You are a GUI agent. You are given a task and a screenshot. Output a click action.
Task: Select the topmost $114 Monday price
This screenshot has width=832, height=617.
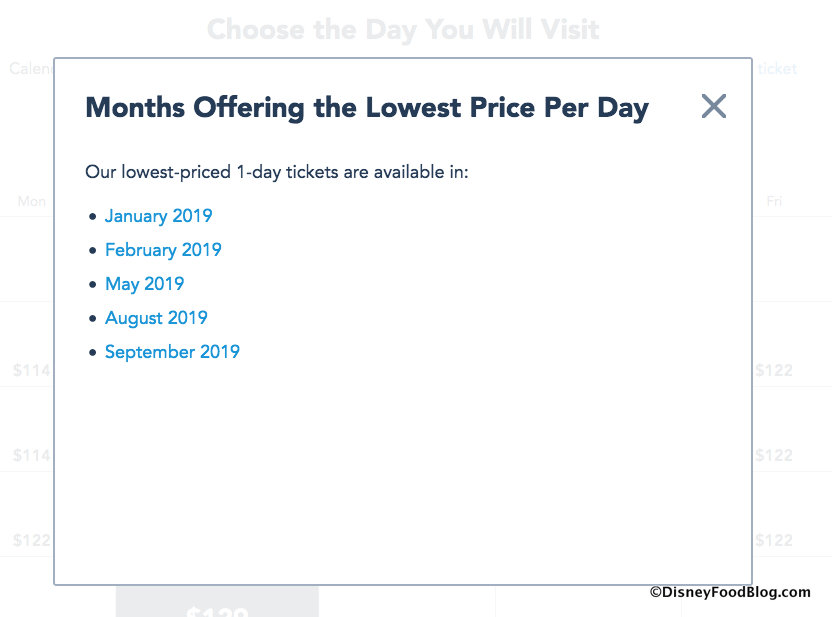pyautogui.click(x=31, y=370)
